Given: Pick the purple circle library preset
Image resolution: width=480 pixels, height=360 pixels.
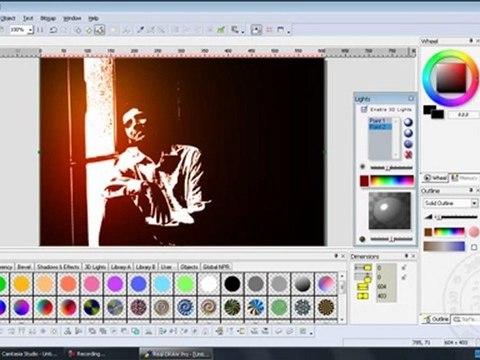Looking at the screenshot, I should pos(115,284).
